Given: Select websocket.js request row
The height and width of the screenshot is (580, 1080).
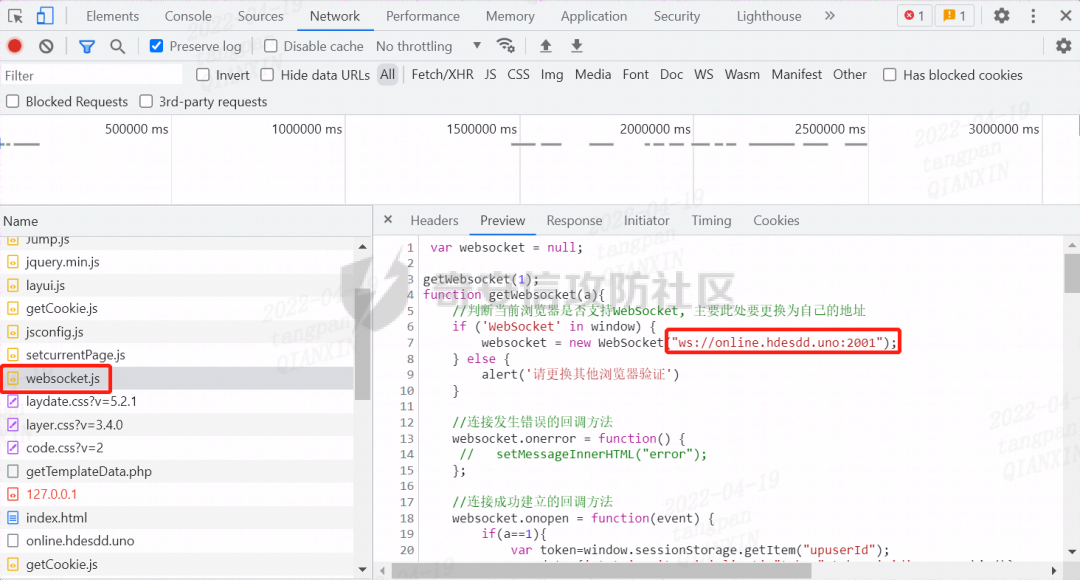Looking at the screenshot, I should coord(178,378).
